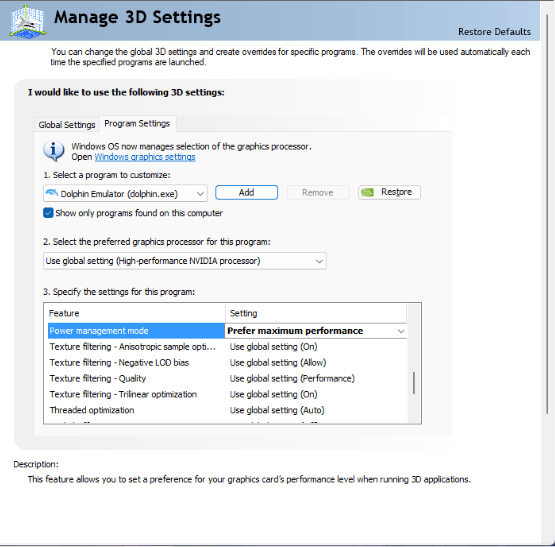
Task: Click the Remove button
Action: pyautogui.click(x=318, y=193)
